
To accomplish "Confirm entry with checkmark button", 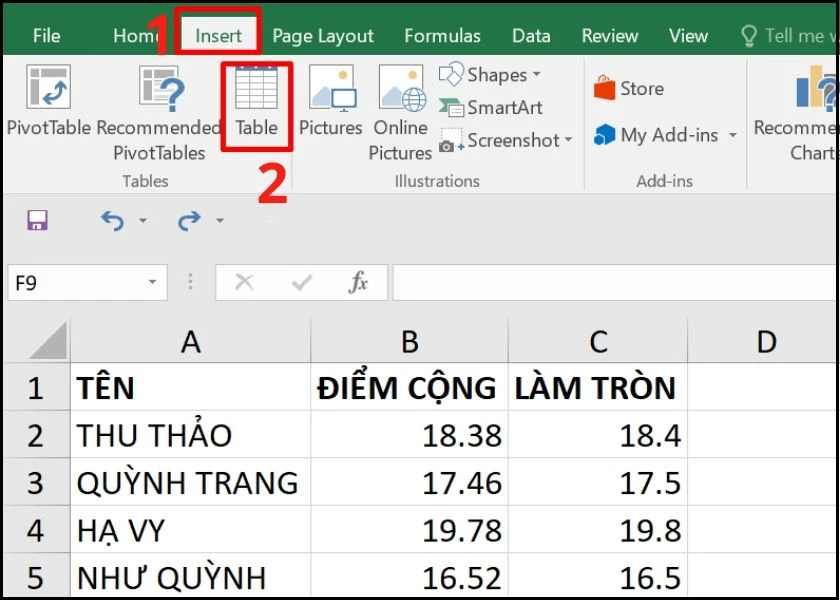I will point(302,282).
